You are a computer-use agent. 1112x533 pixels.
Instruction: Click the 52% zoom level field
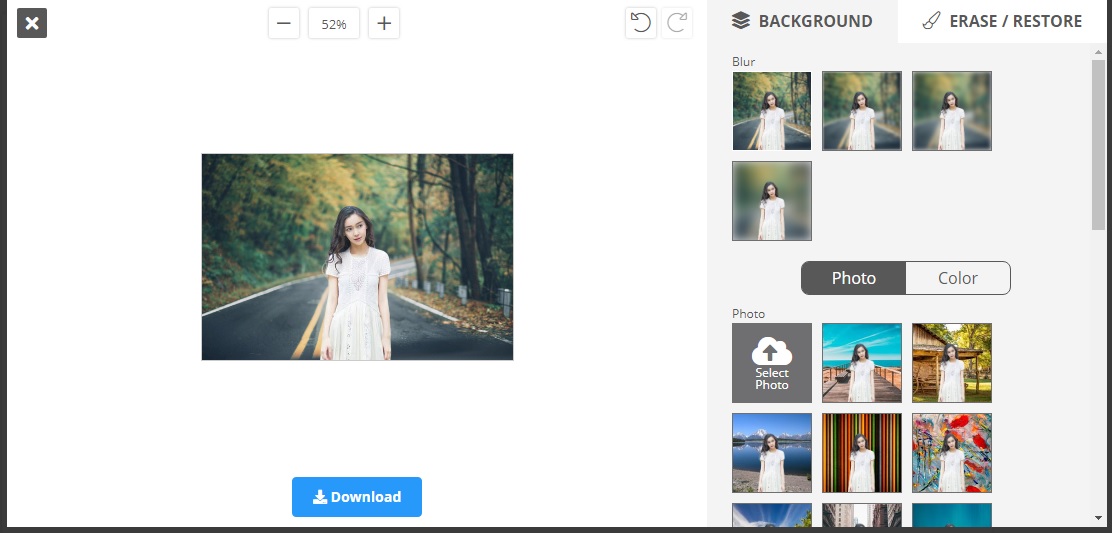coord(334,23)
